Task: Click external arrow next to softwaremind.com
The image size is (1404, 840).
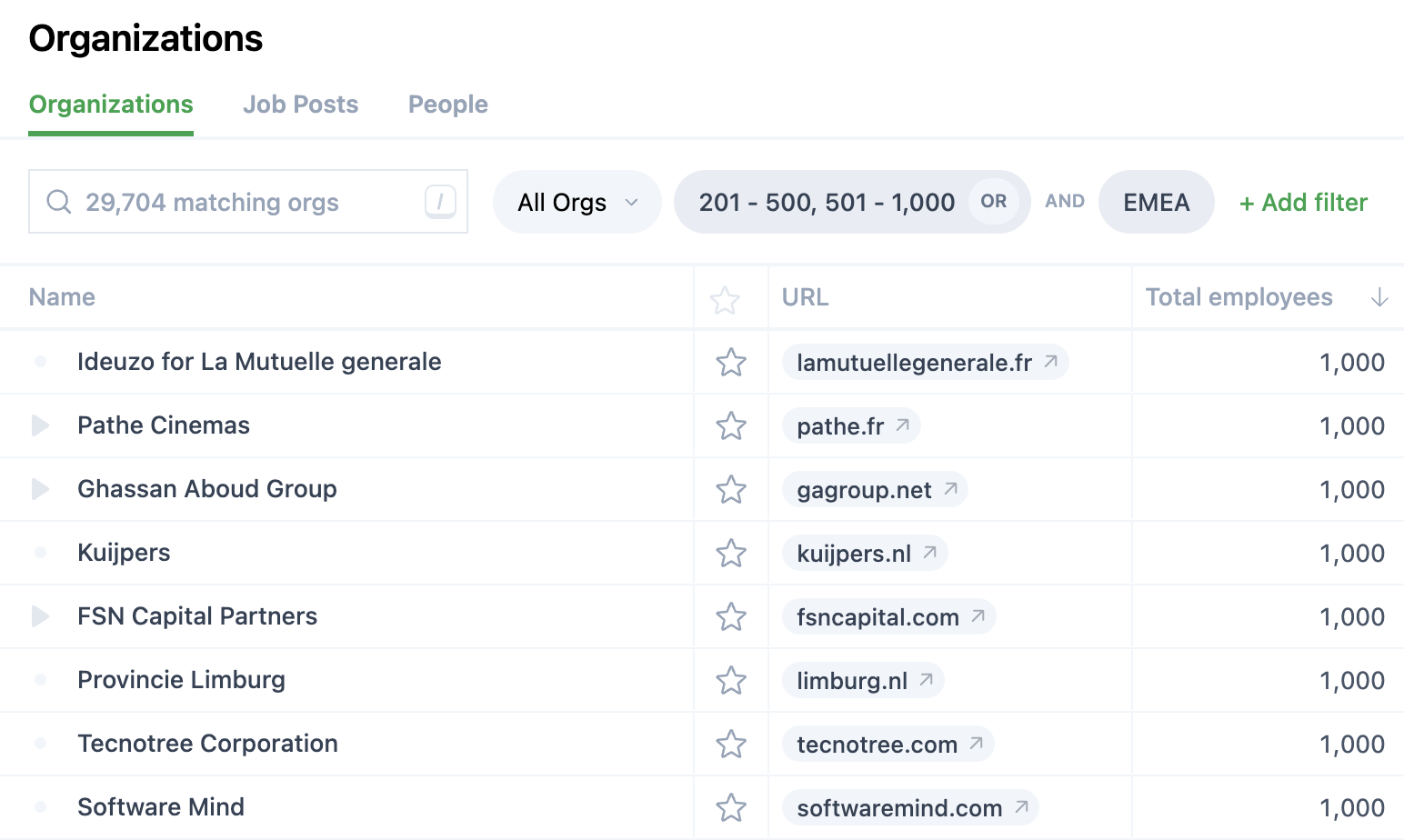Action: 1021,807
